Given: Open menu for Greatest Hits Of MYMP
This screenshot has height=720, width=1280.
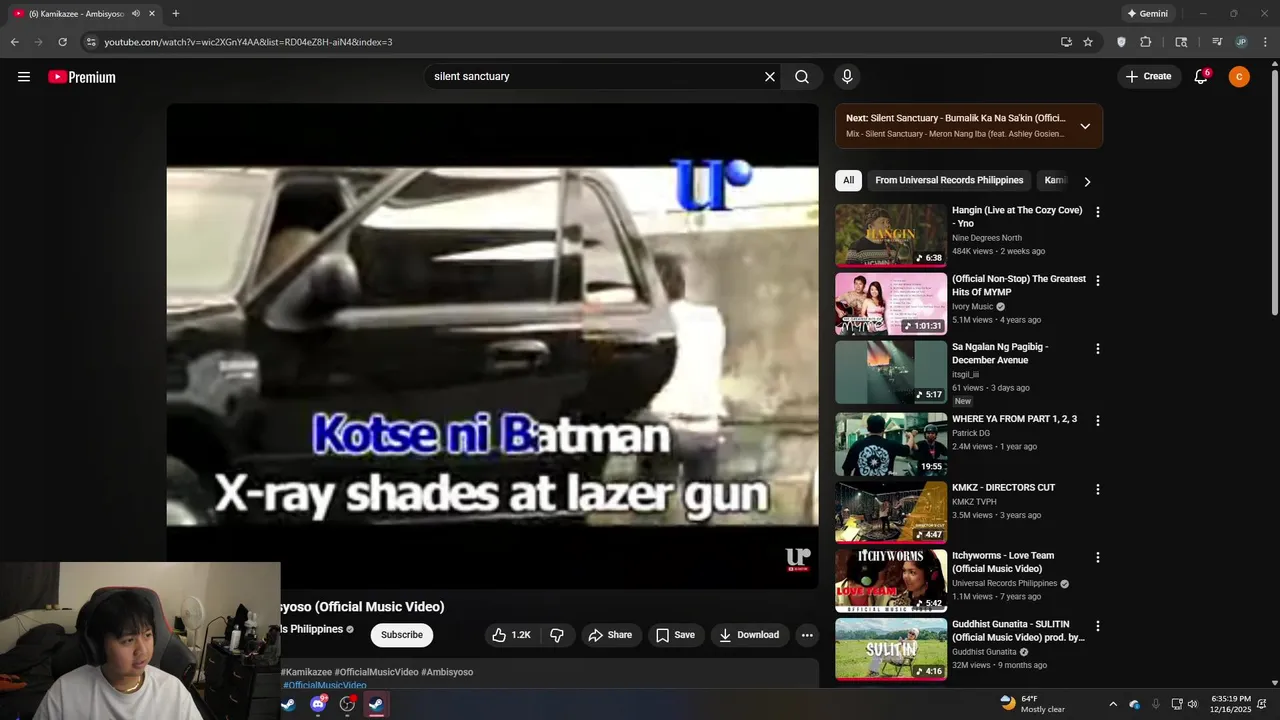Looking at the screenshot, I should click(1098, 281).
